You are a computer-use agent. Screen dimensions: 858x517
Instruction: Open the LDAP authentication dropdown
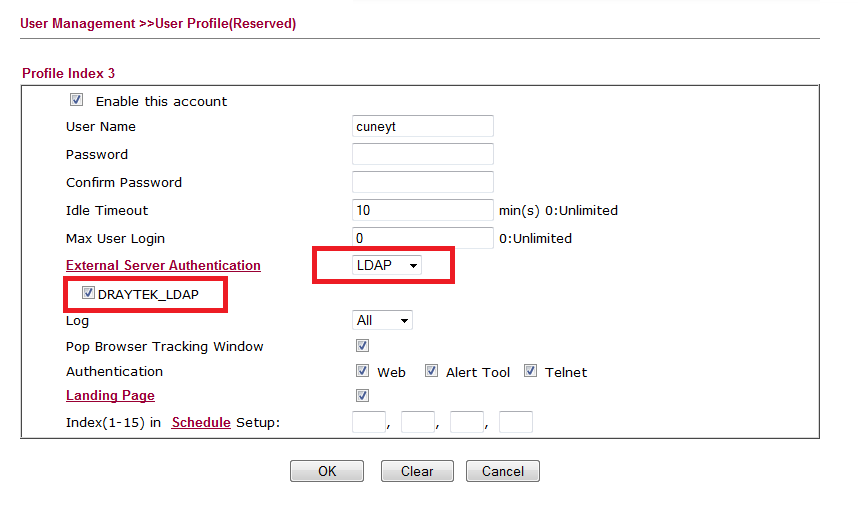pyautogui.click(x=387, y=265)
